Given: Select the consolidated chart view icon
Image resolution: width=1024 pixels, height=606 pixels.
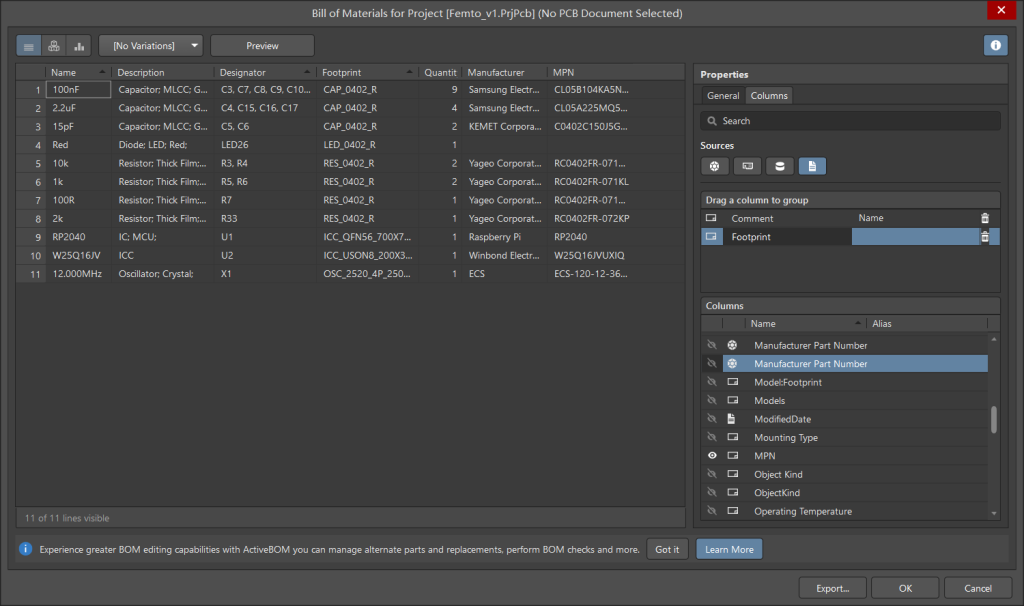Looking at the screenshot, I should click(x=79, y=46).
